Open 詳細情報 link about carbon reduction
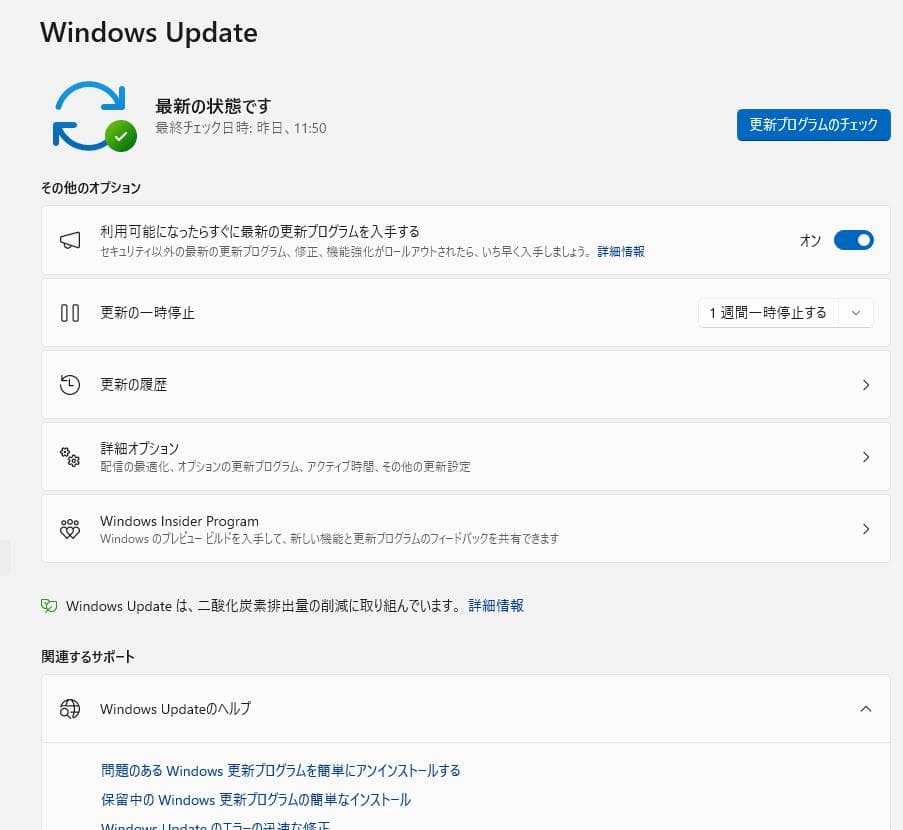Viewport: 903px width, 830px height. (x=496, y=606)
